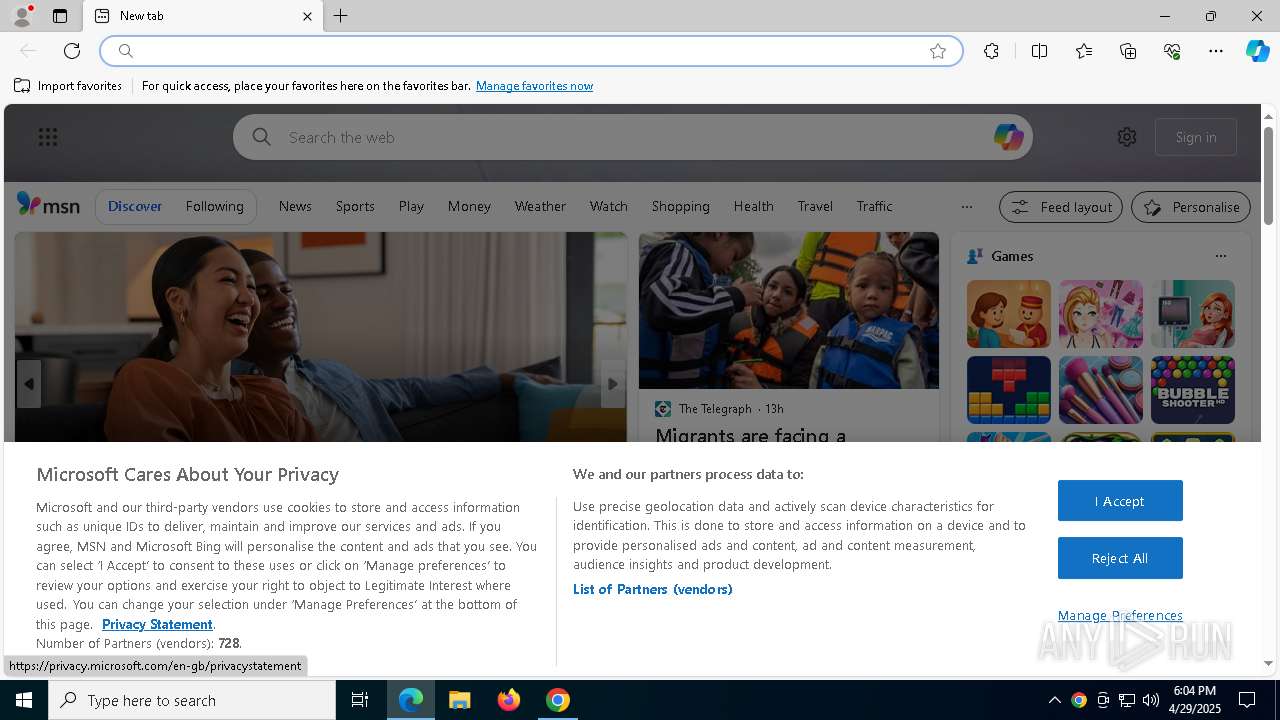
Task: Open Feed layout options
Action: (1061, 207)
